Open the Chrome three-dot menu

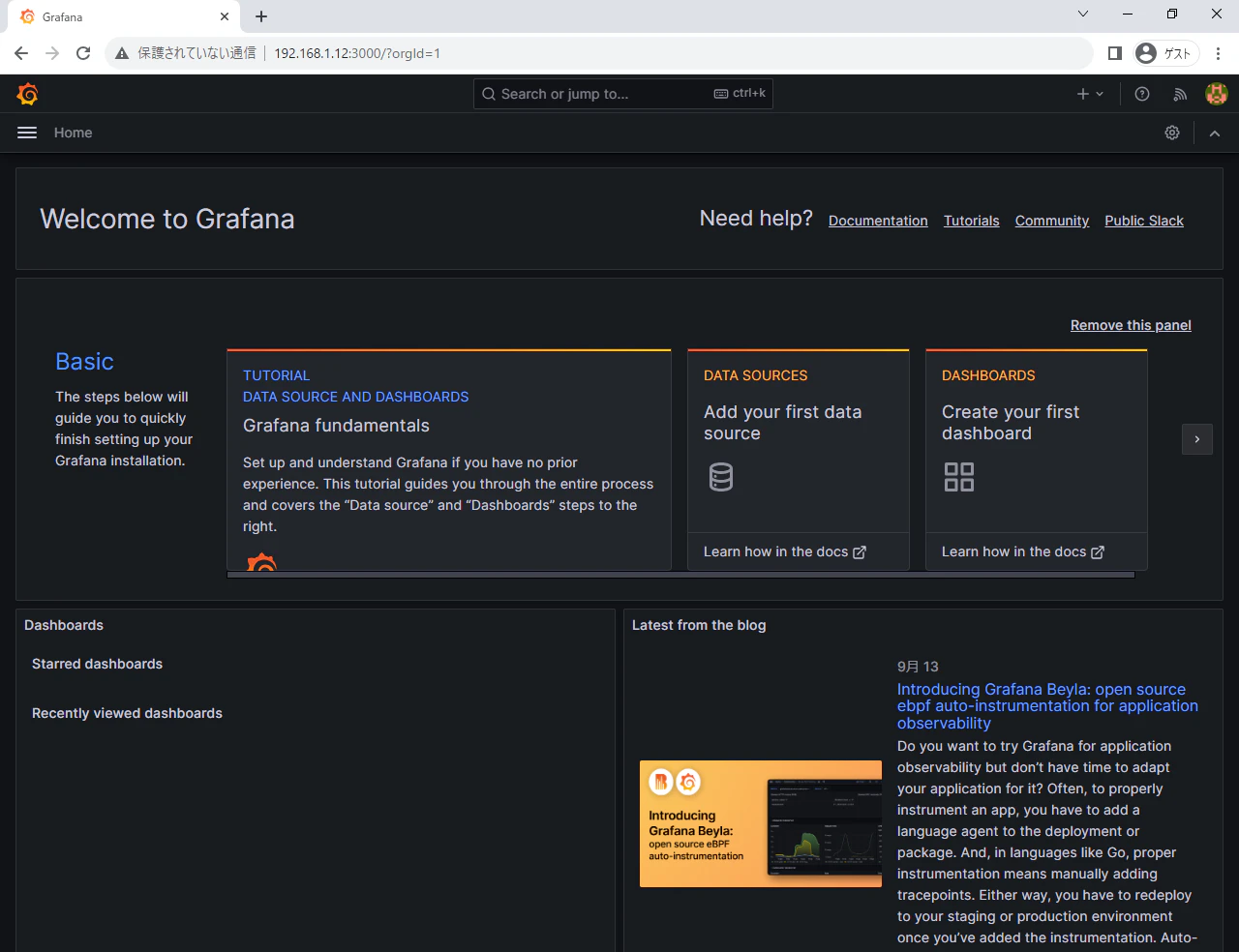click(x=1219, y=53)
